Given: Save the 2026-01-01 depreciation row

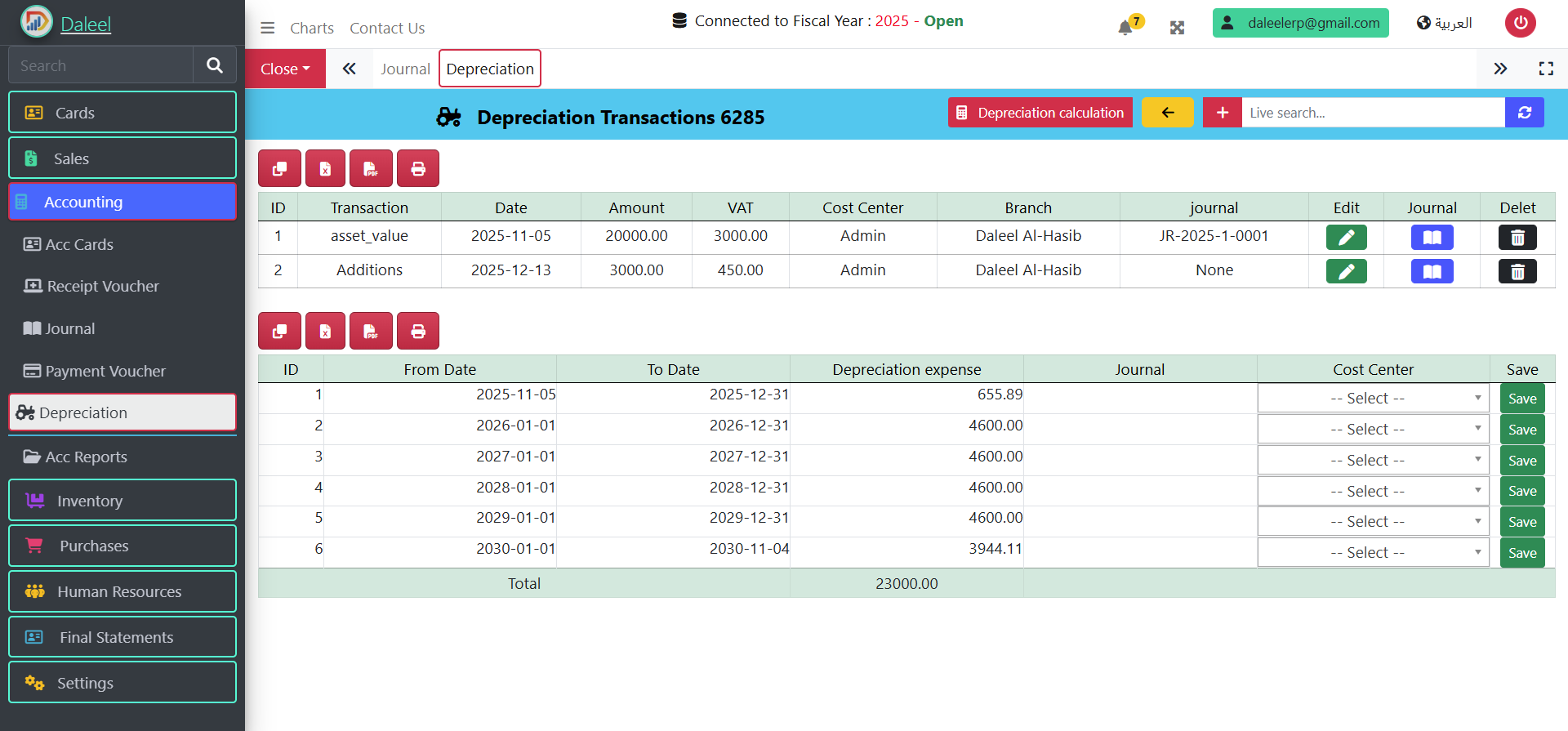Looking at the screenshot, I should (x=1522, y=430).
